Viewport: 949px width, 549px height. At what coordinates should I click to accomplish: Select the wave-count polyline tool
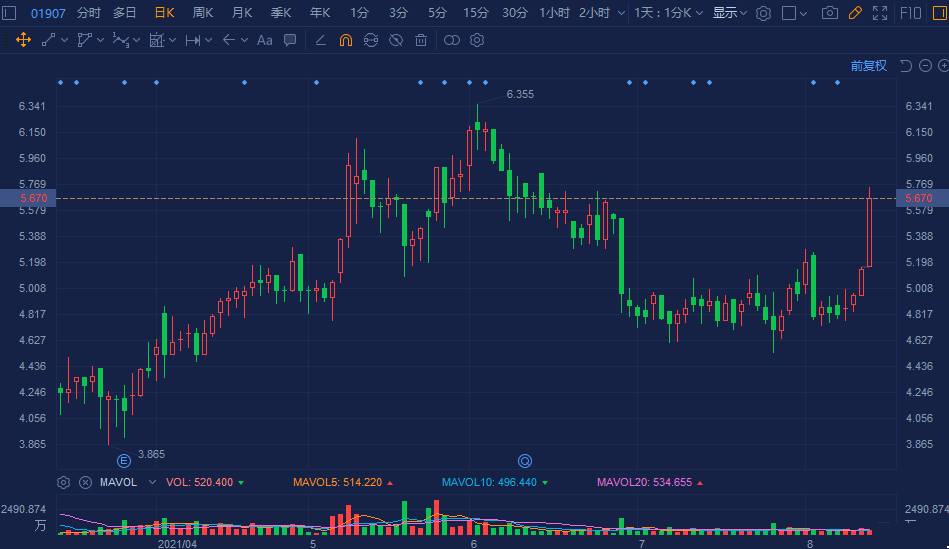click(x=120, y=40)
